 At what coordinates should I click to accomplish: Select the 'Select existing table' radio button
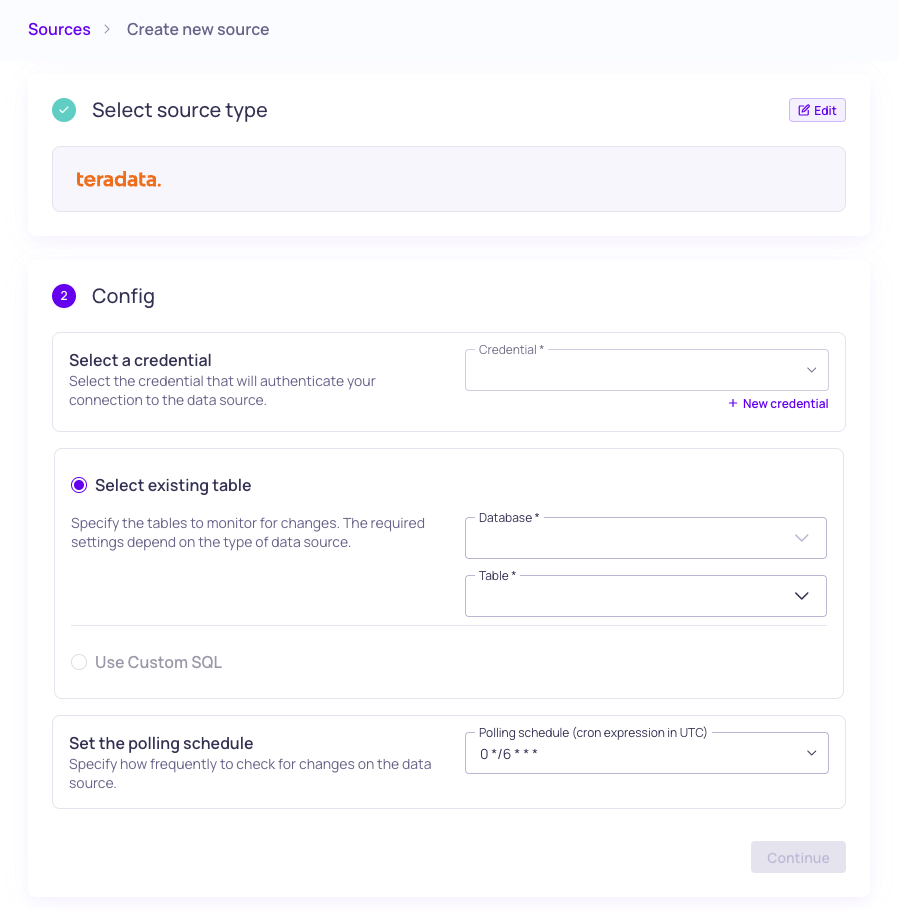(x=79, y=486)
